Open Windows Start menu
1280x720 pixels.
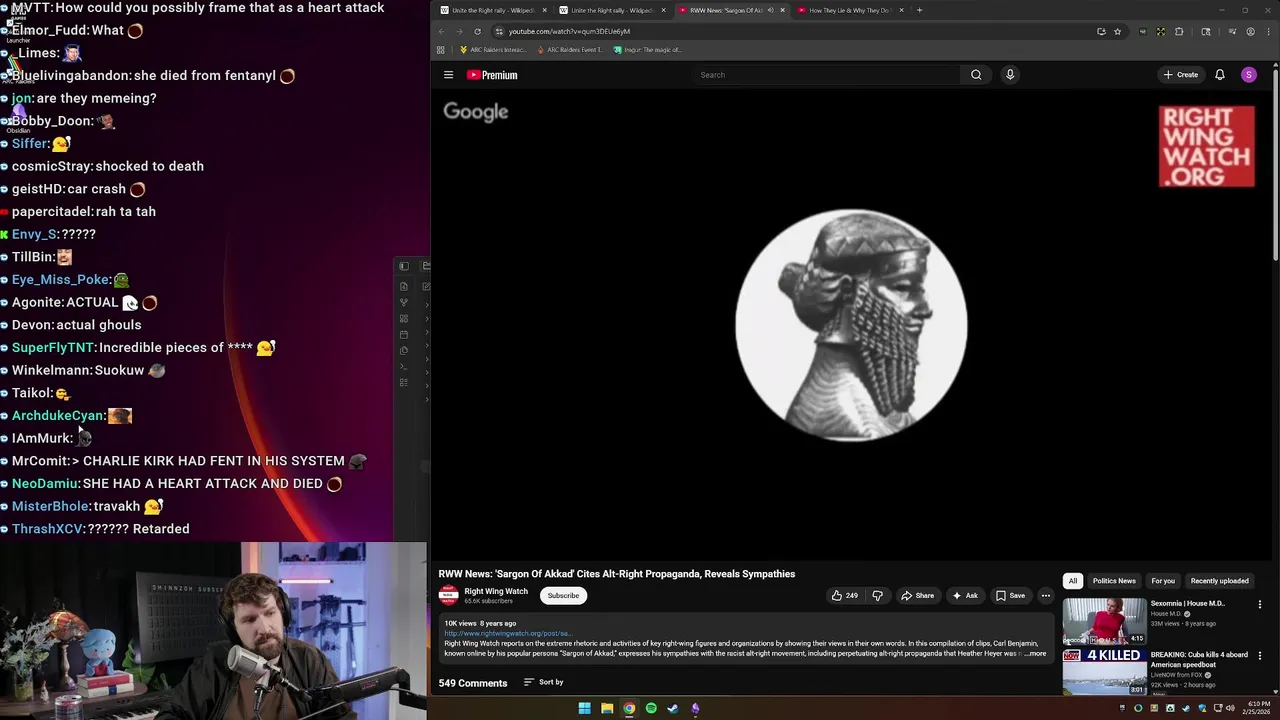(x=584, y=708)
